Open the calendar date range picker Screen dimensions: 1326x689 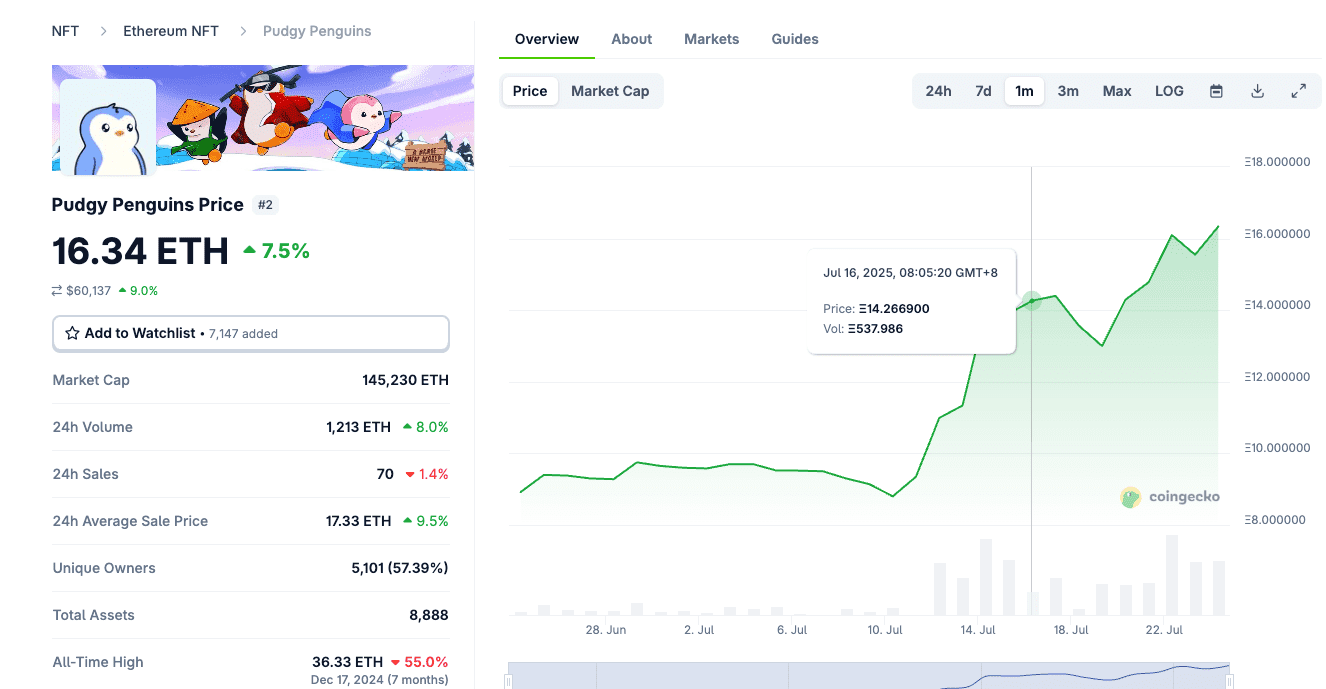tap(1216, 91)
